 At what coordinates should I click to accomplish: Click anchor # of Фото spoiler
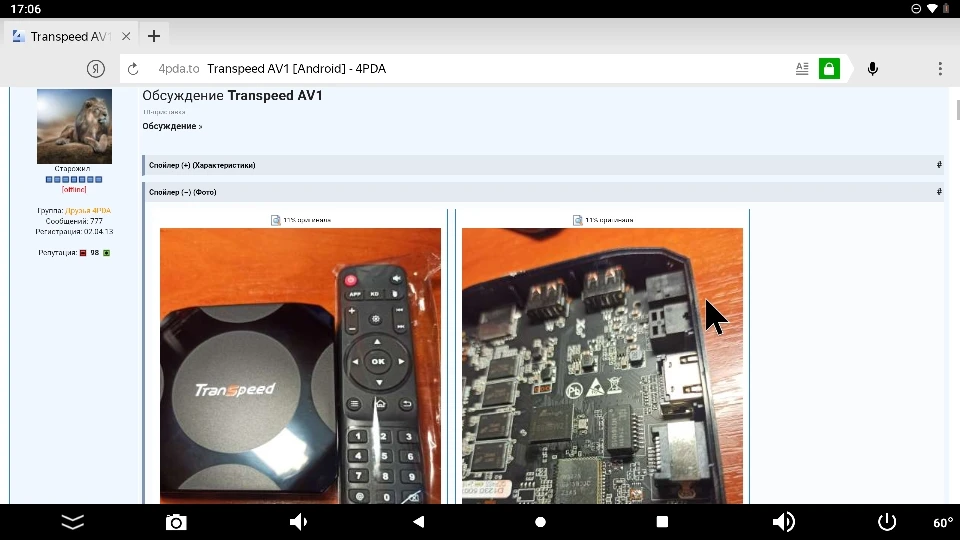point(939,192)
